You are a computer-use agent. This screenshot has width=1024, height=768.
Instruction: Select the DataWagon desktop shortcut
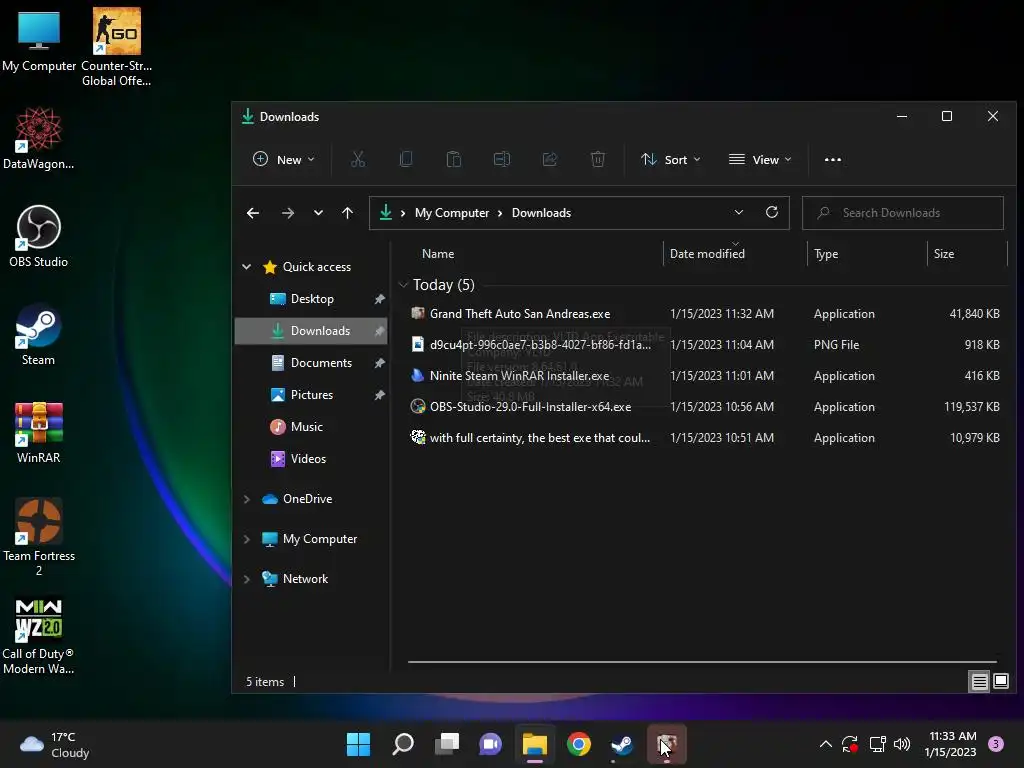tap(39, 138)
